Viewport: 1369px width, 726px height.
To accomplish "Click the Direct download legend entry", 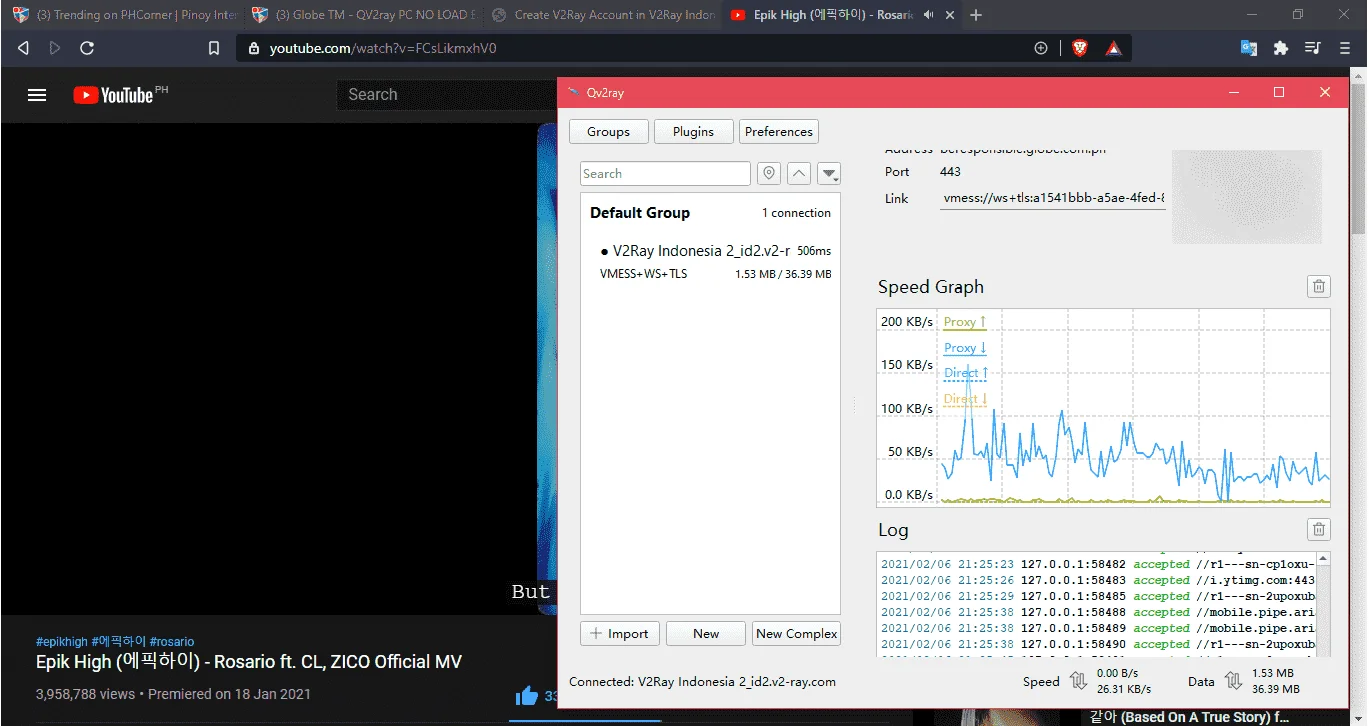I will pos(965,399).
